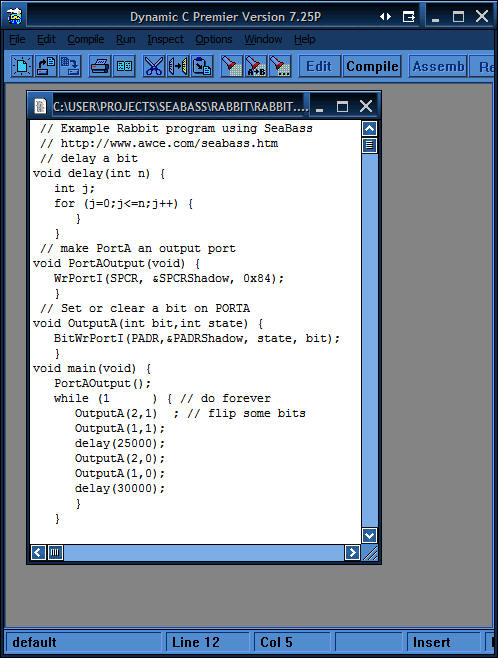Click the Find next flashlight icon
Image resolution: width=498 pixels, height=658 pixels.
coord(280,66)
